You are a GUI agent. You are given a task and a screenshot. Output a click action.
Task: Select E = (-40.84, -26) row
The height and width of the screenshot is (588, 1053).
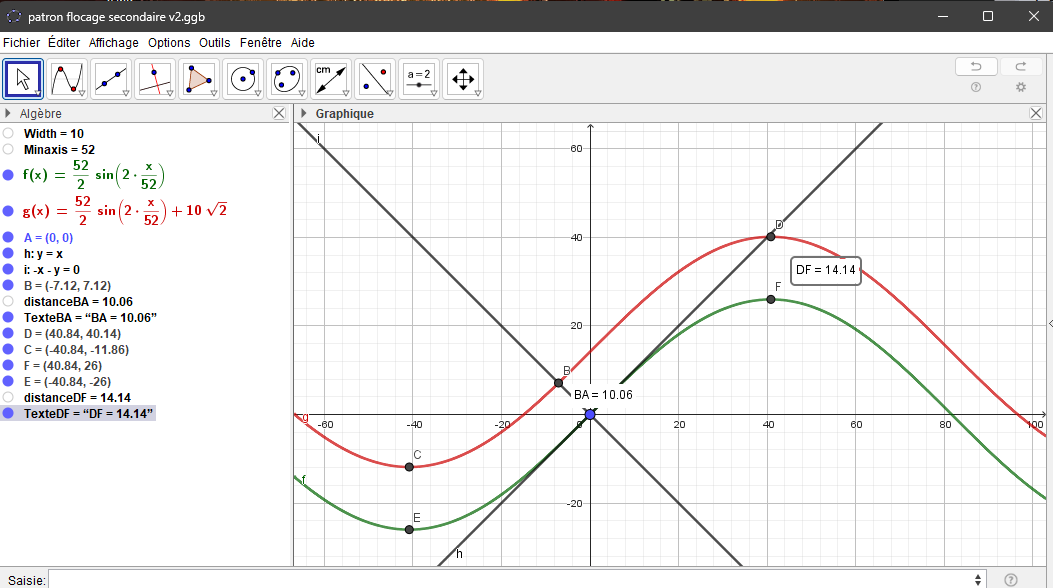point(67,382)
